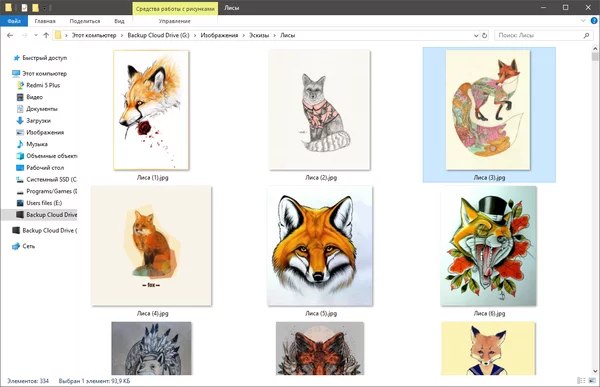Expand the address bar history dropdown

pyautogui.click(x=476, y=35)
